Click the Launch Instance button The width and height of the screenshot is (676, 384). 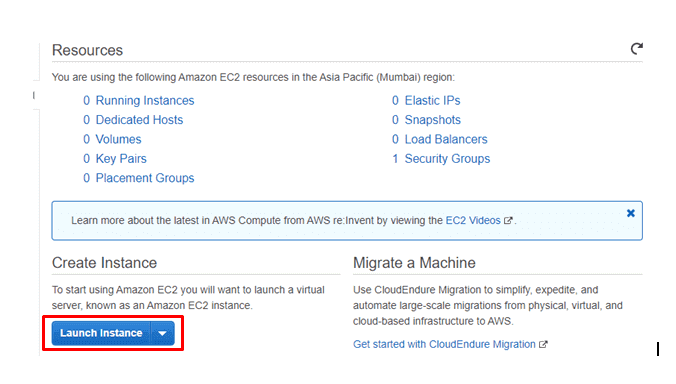click(x=101, y=333)
